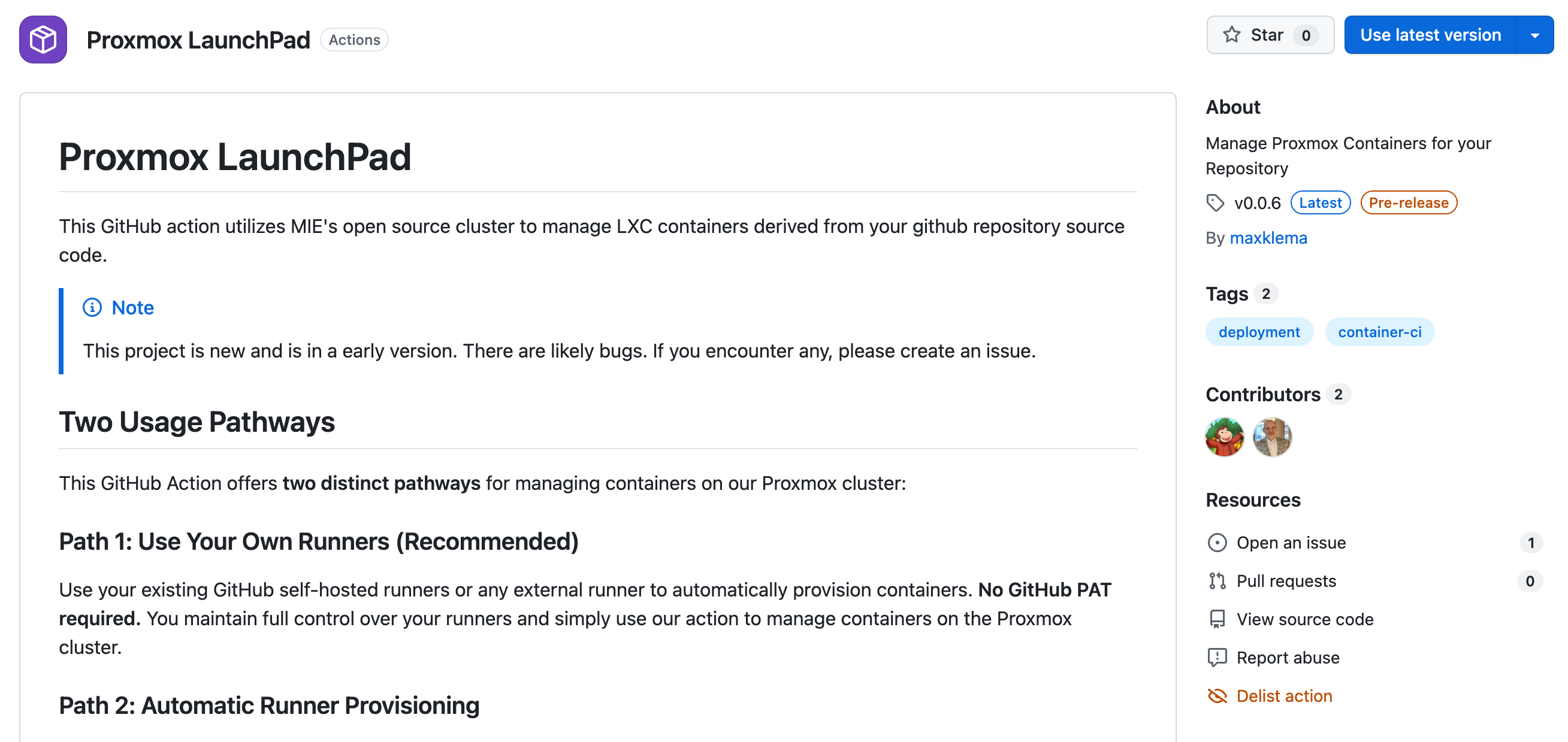The height and width of the screenshot is (742, 1568).
Task: Open the Pull requests link
Action: (1286, 581)
